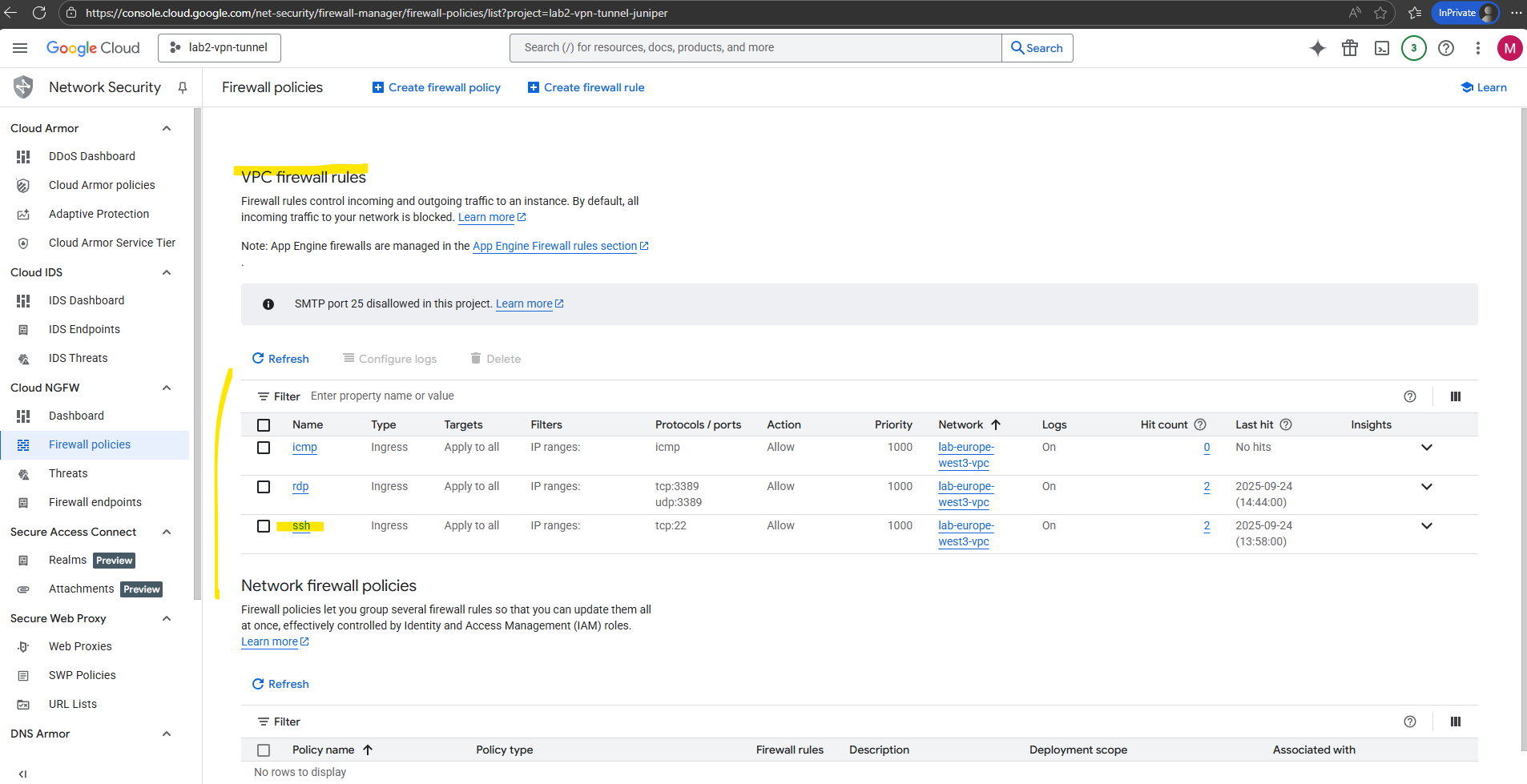The image size is (1527, 784).
Task: Open the Learn panel
Action: (1484, 87)
